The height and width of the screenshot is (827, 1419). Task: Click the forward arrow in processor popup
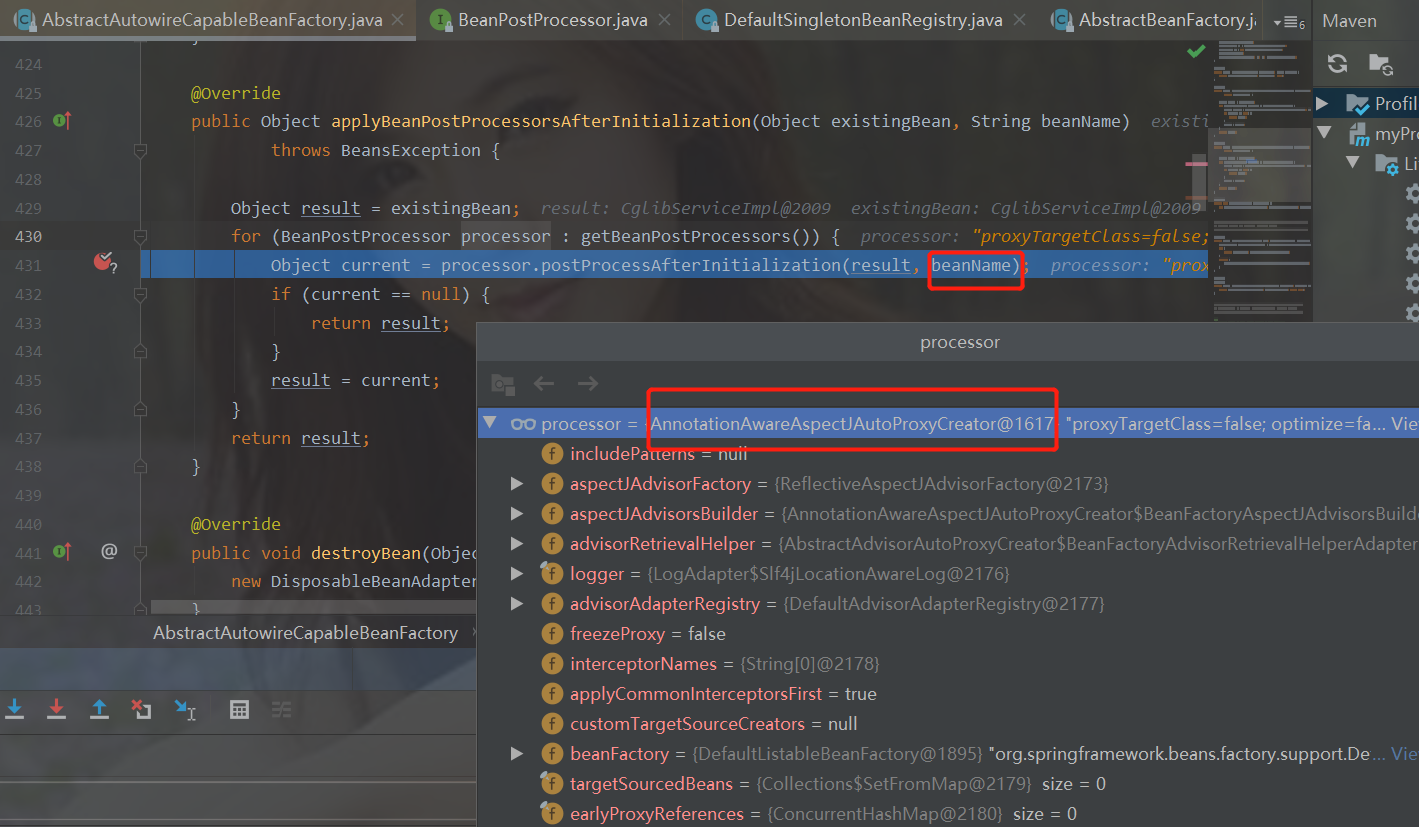588,383
